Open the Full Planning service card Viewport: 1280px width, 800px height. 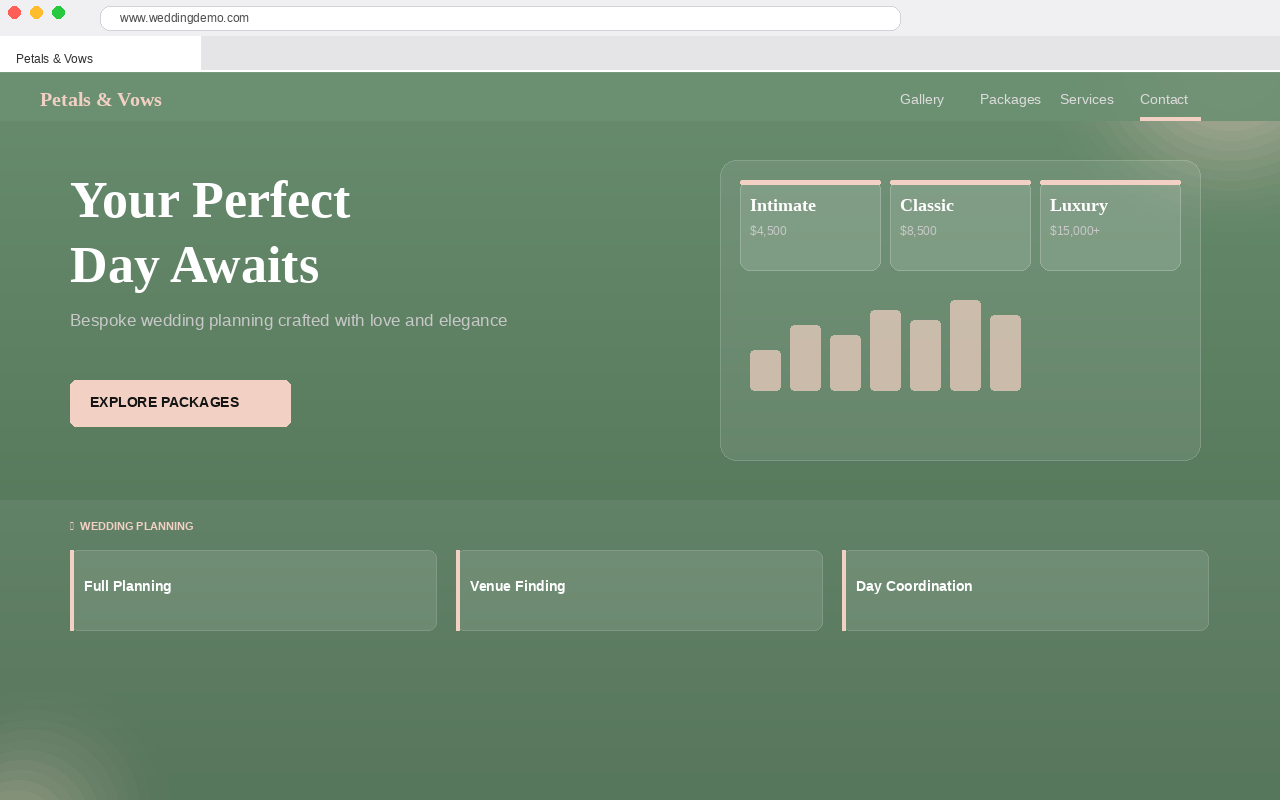point(253,590)
